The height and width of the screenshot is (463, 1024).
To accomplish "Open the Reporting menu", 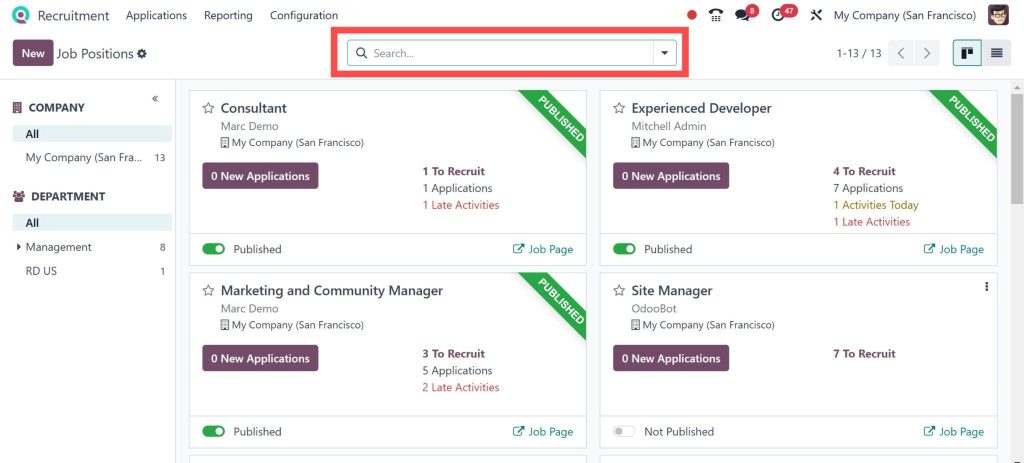I will (228, 15).
